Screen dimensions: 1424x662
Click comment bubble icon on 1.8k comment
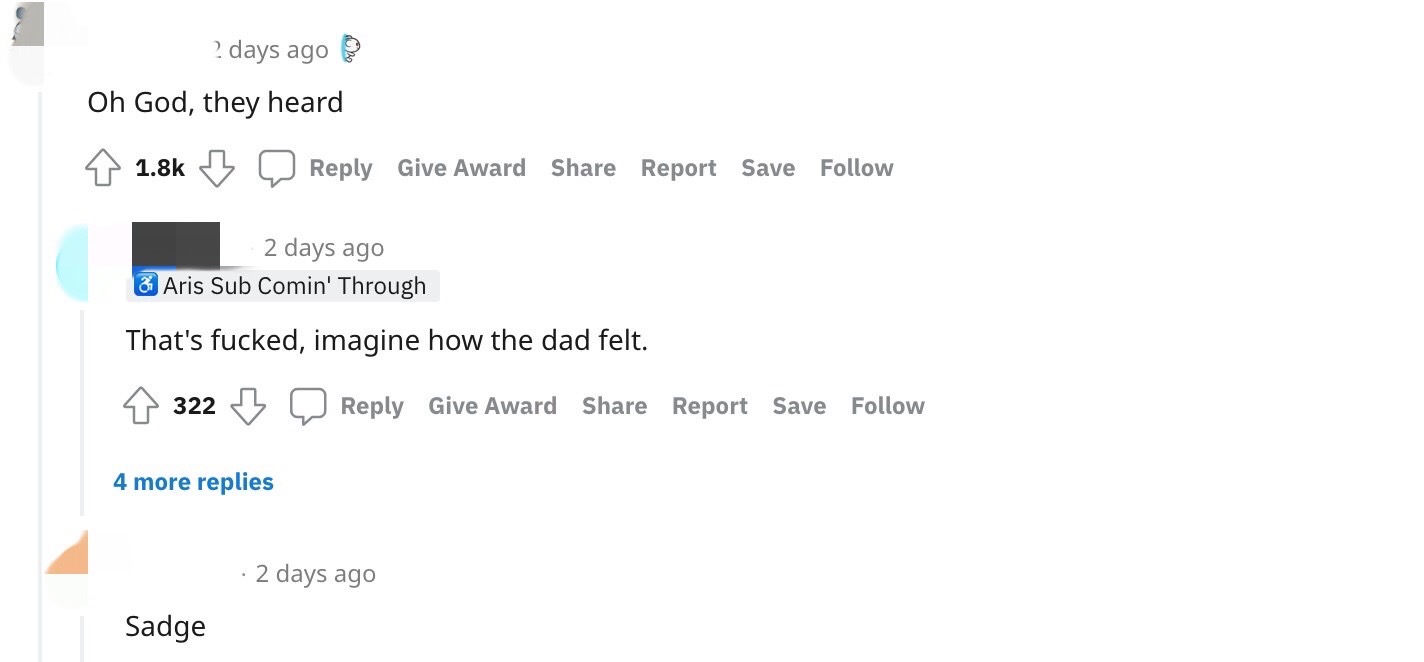(277, 168)
